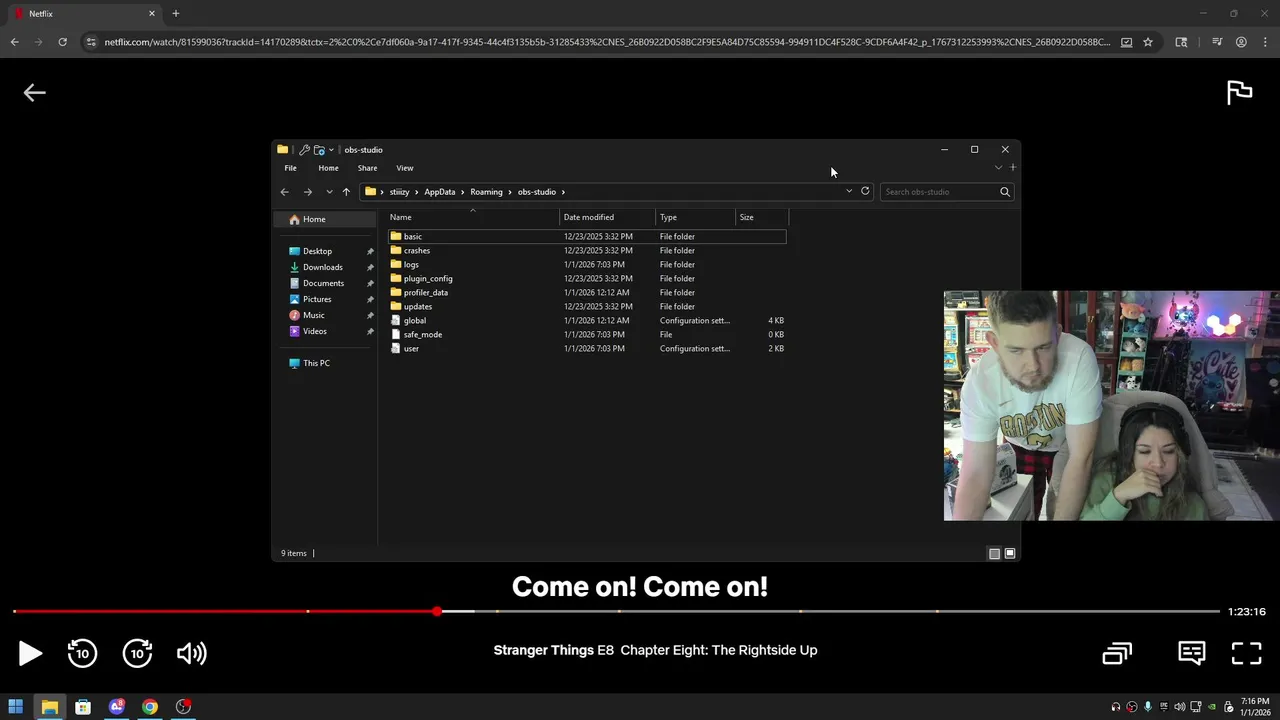
Task: Skip forward 10 seconds in Netflix player
Action: point(137,653)
